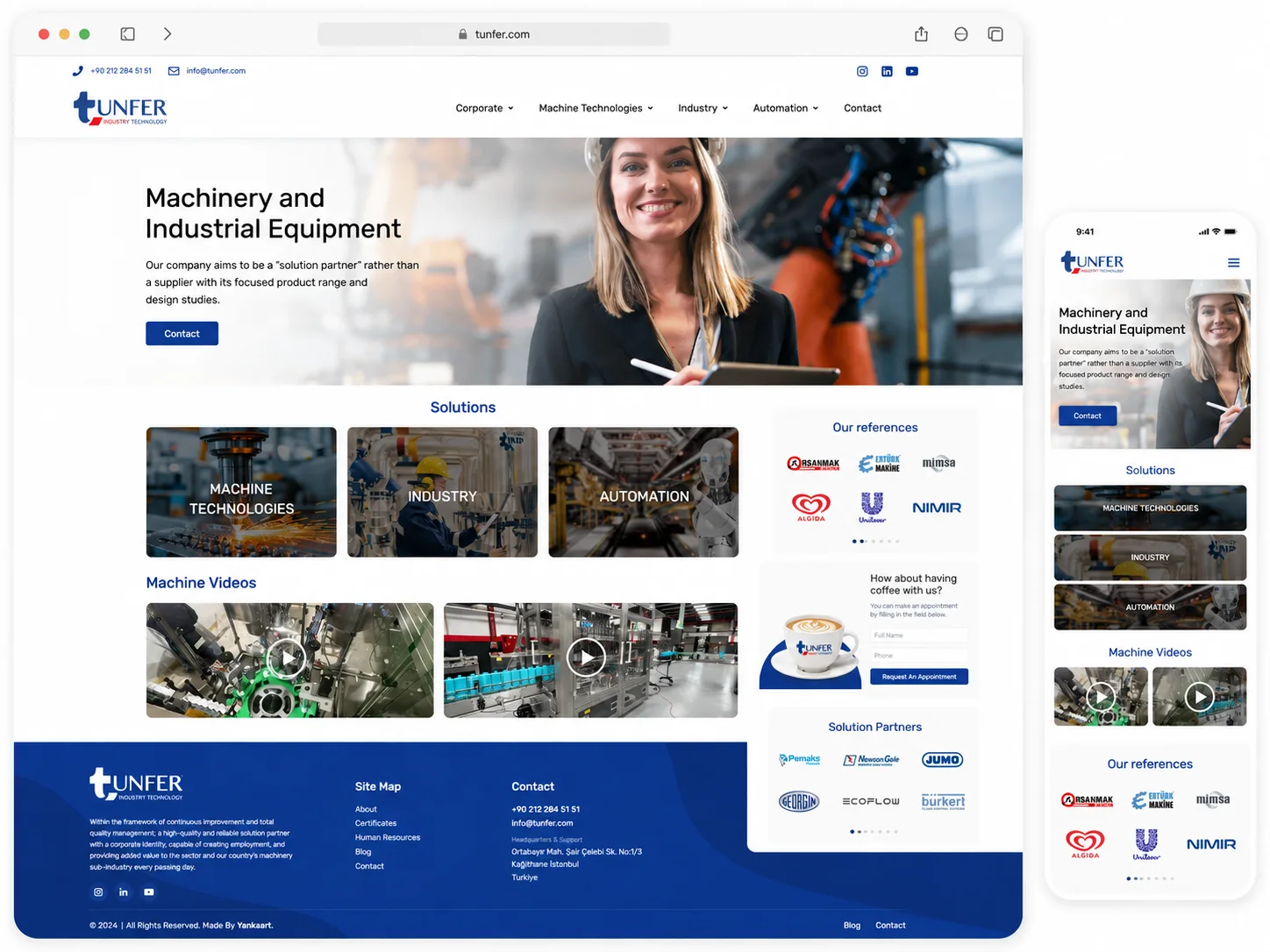The width and height of the screenshot is (1270, 952).
Task: Click the LinkedIn icon in the blue footer
Action: (x=124, y=892)
